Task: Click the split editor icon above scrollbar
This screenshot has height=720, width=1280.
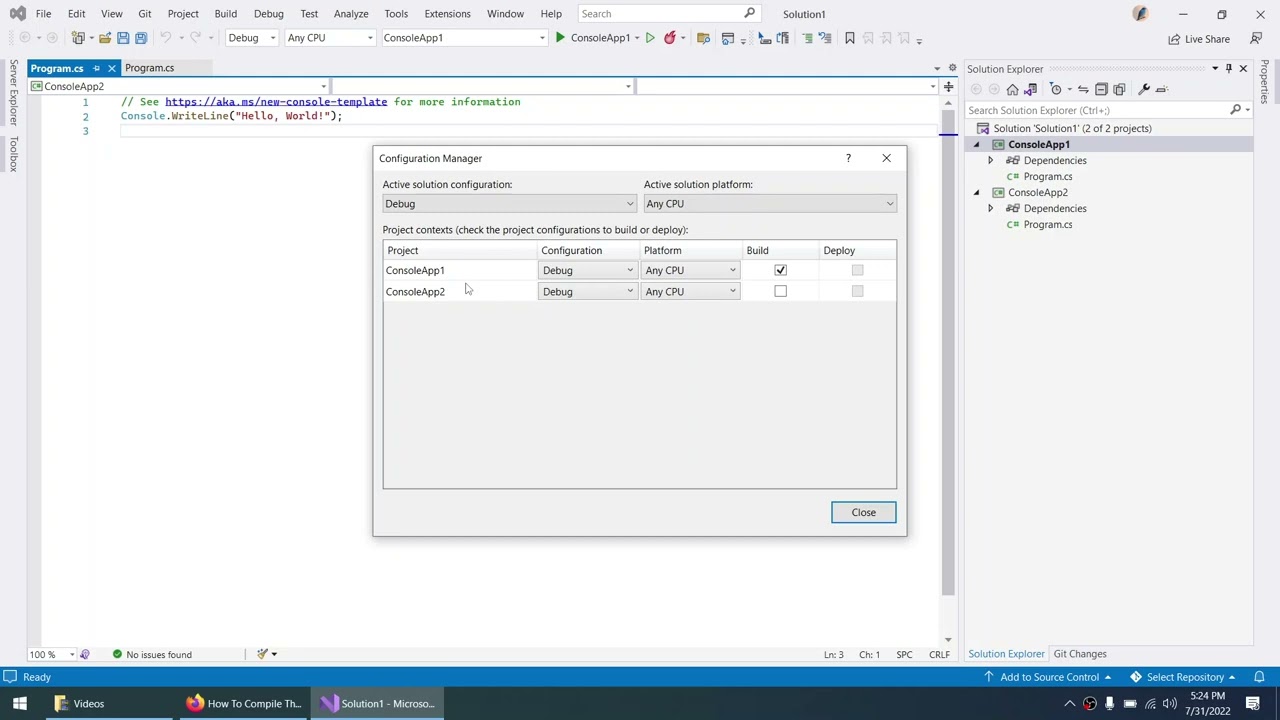Action: (x=948, y=86)
